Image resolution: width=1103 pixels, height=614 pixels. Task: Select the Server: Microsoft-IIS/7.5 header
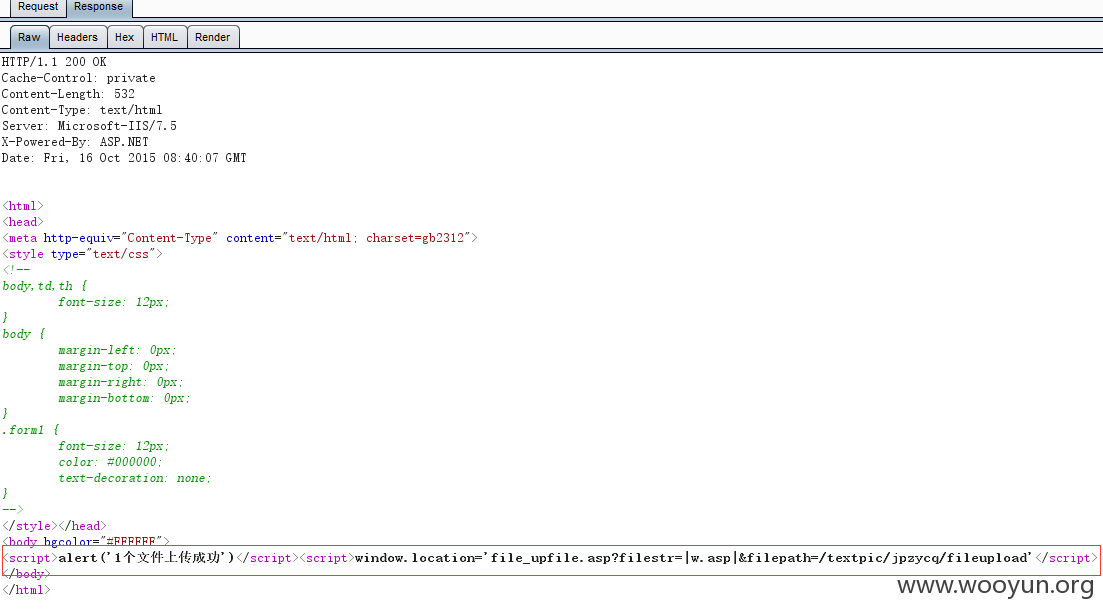[89, 126]
